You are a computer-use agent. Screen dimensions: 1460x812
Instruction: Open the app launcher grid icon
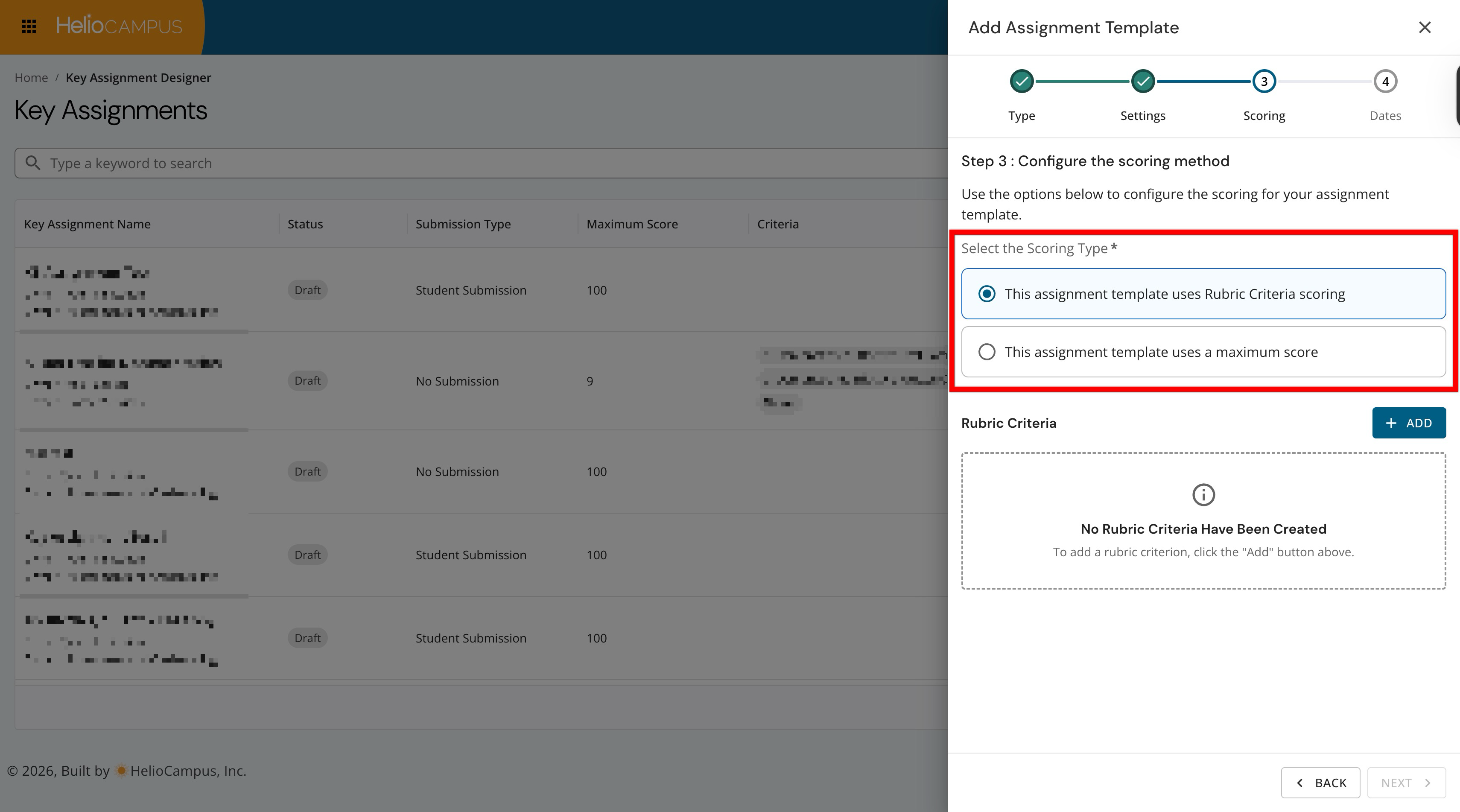point(29,26)
